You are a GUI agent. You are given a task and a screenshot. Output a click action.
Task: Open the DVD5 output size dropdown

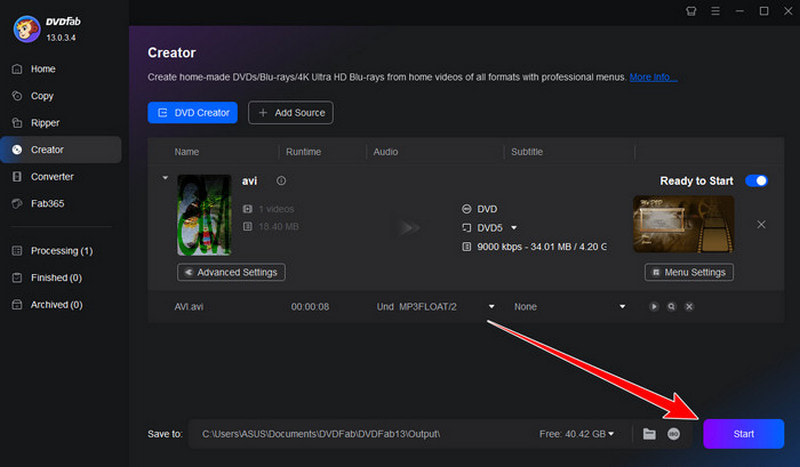(514, 228)
